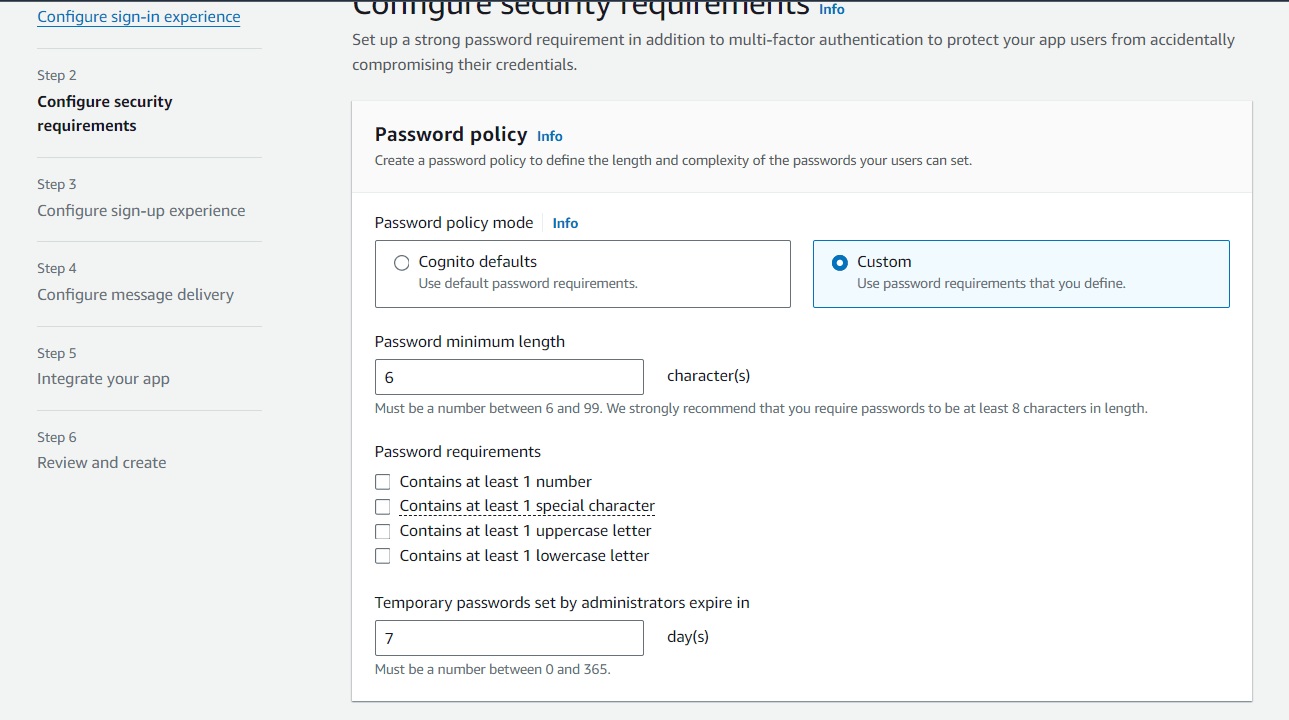
Task: Open Info link by Configure security requirements title
Action: coord(832,9)
